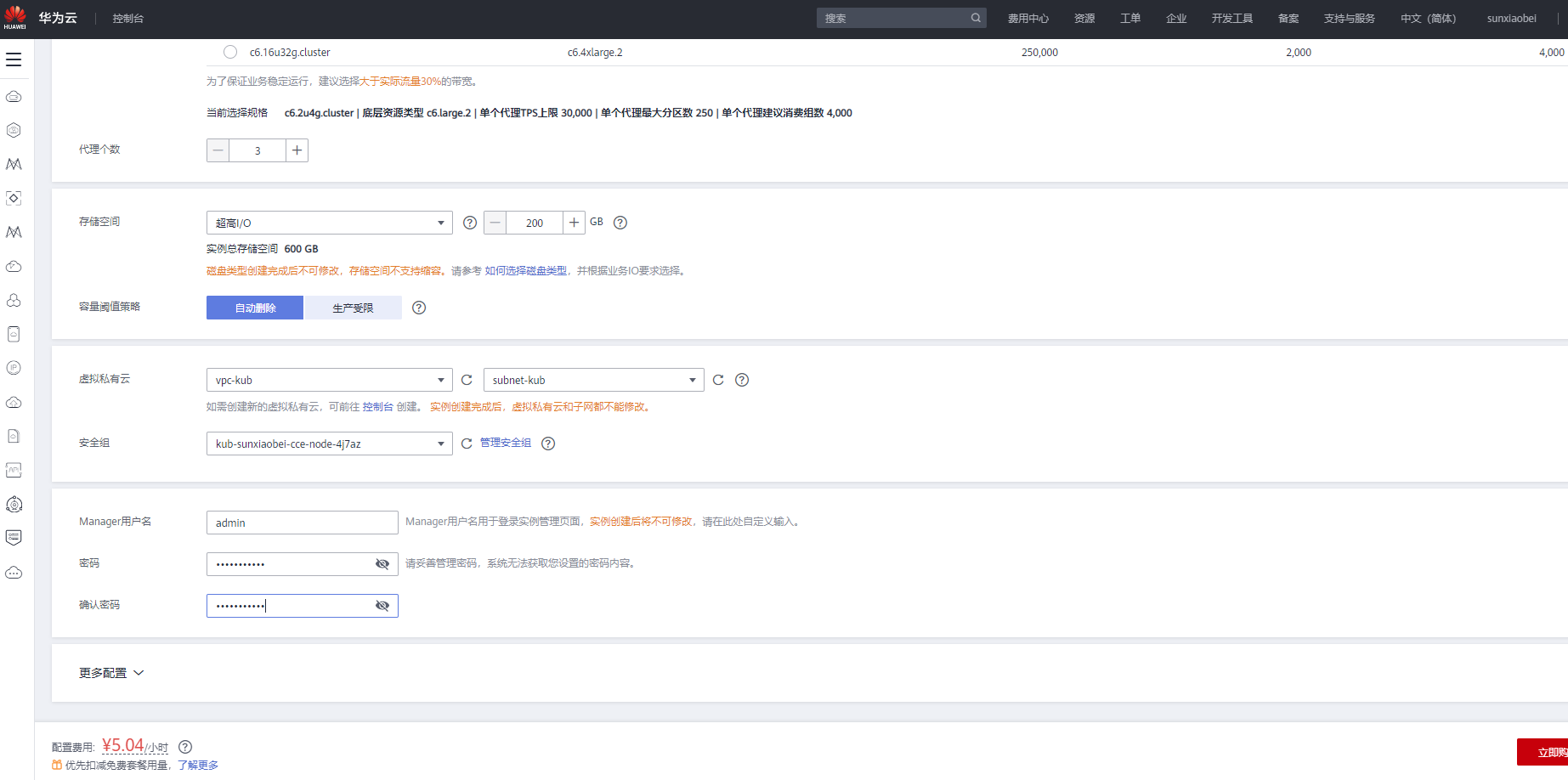
Task: Open the three-circle cluster sidebar icon
Action: click(14, 300)
